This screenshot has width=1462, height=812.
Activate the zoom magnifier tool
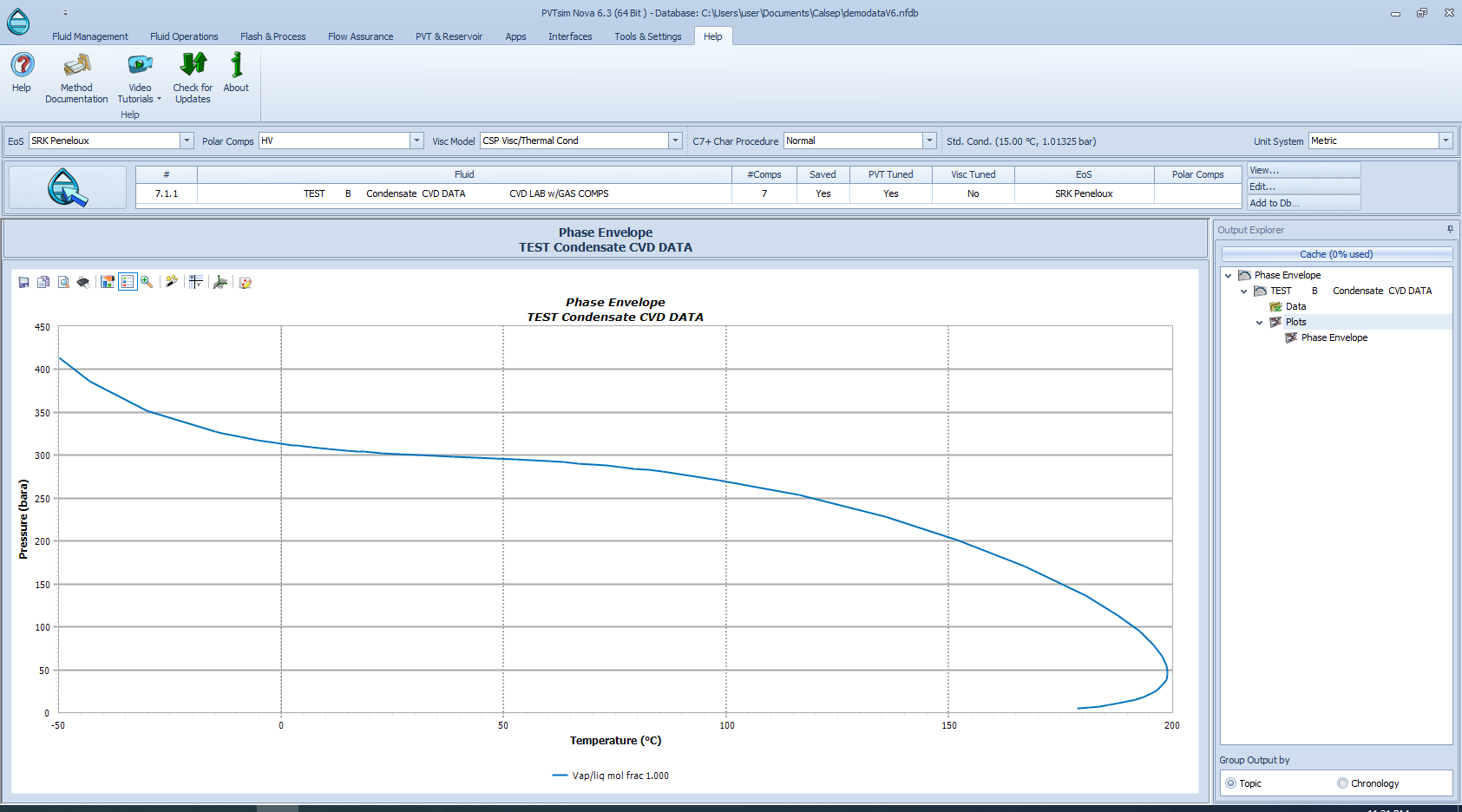pyautogui.click(x=147, y=282)
